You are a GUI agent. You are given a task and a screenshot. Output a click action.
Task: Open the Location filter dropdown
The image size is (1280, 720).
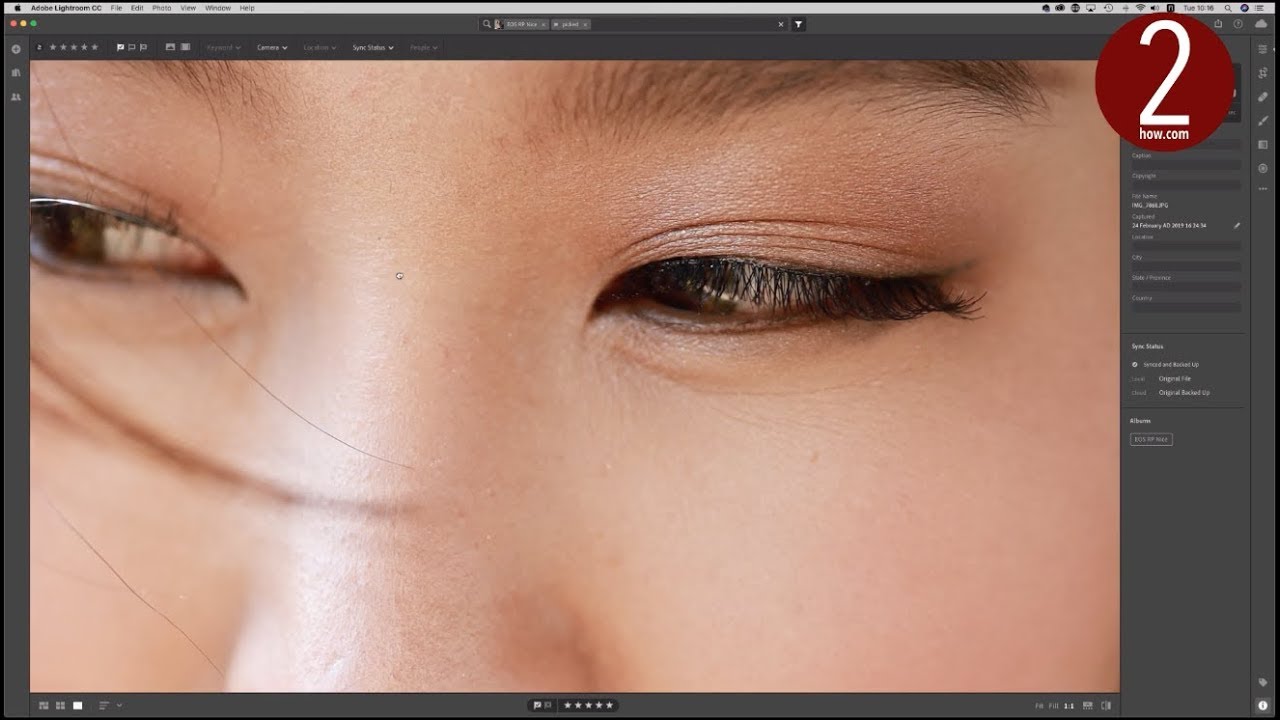[x=319, y=47]
